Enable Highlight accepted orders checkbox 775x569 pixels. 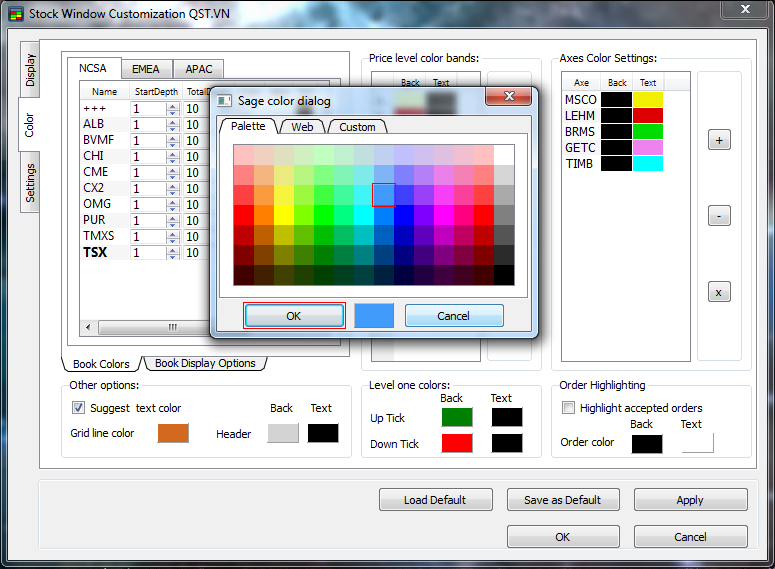tap(569, 408)
